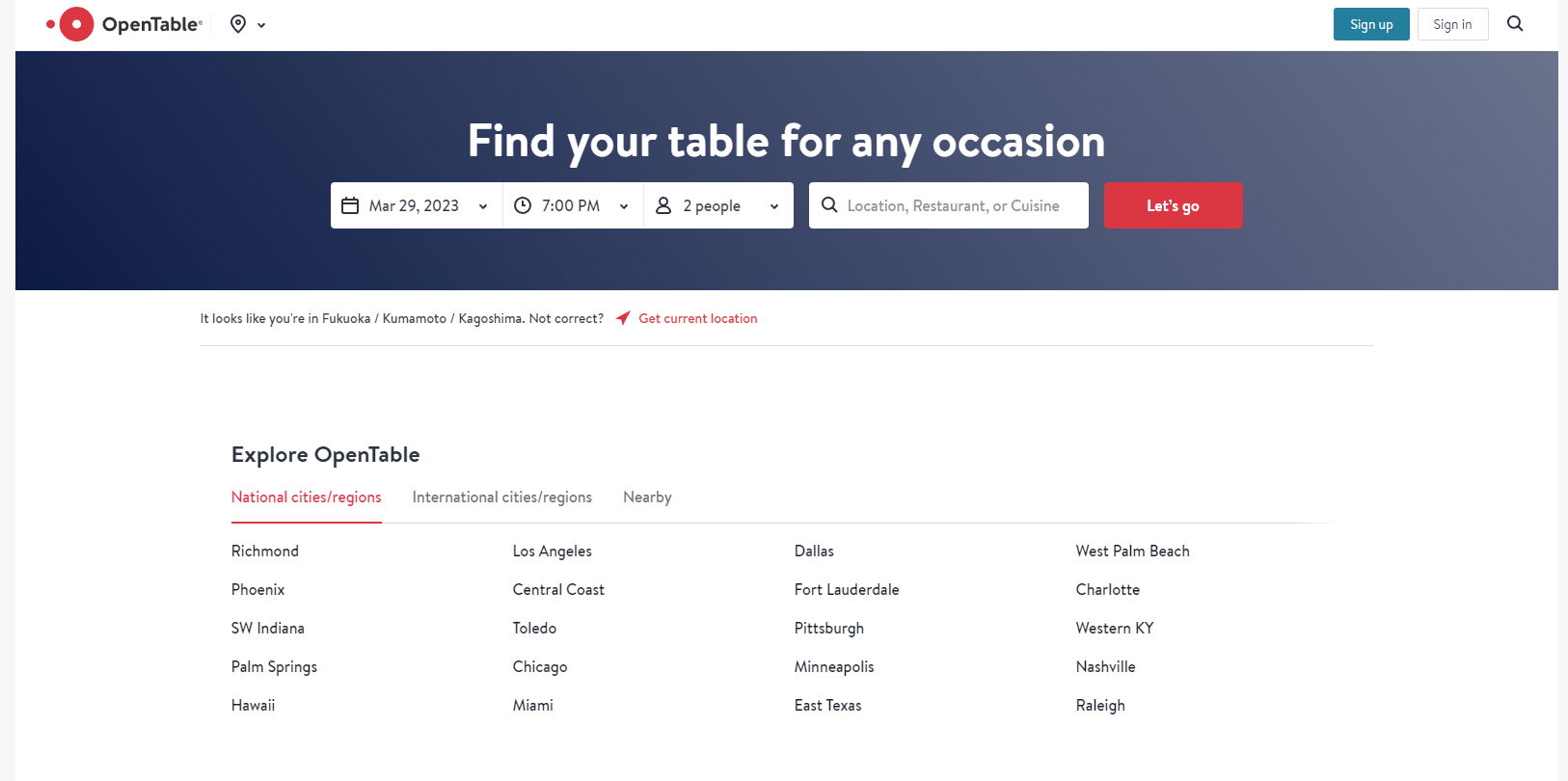Click the Sign in button
The height and width of the screenshot is (781, 1568).
point(1452,24)
